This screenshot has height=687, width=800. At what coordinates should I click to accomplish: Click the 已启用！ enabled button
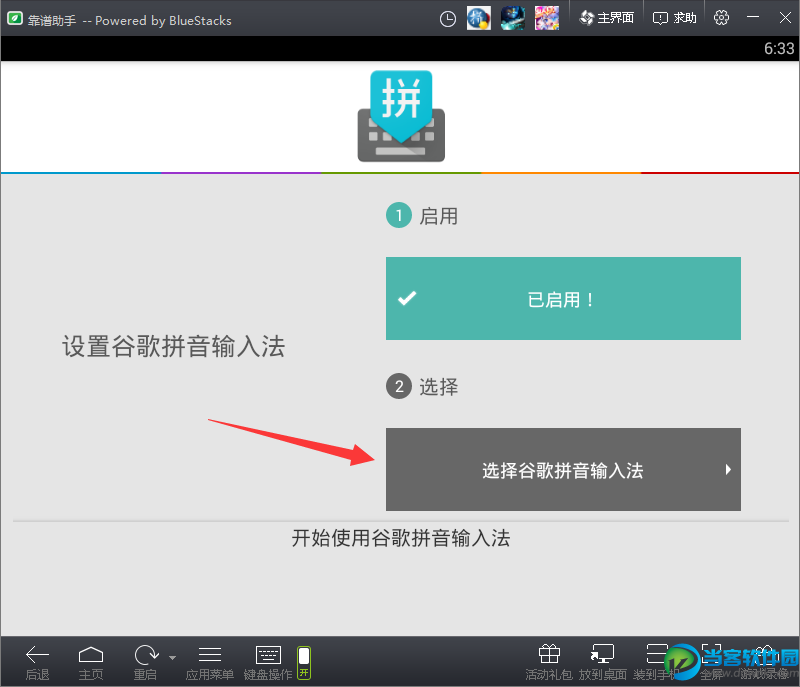pos(563,298)
